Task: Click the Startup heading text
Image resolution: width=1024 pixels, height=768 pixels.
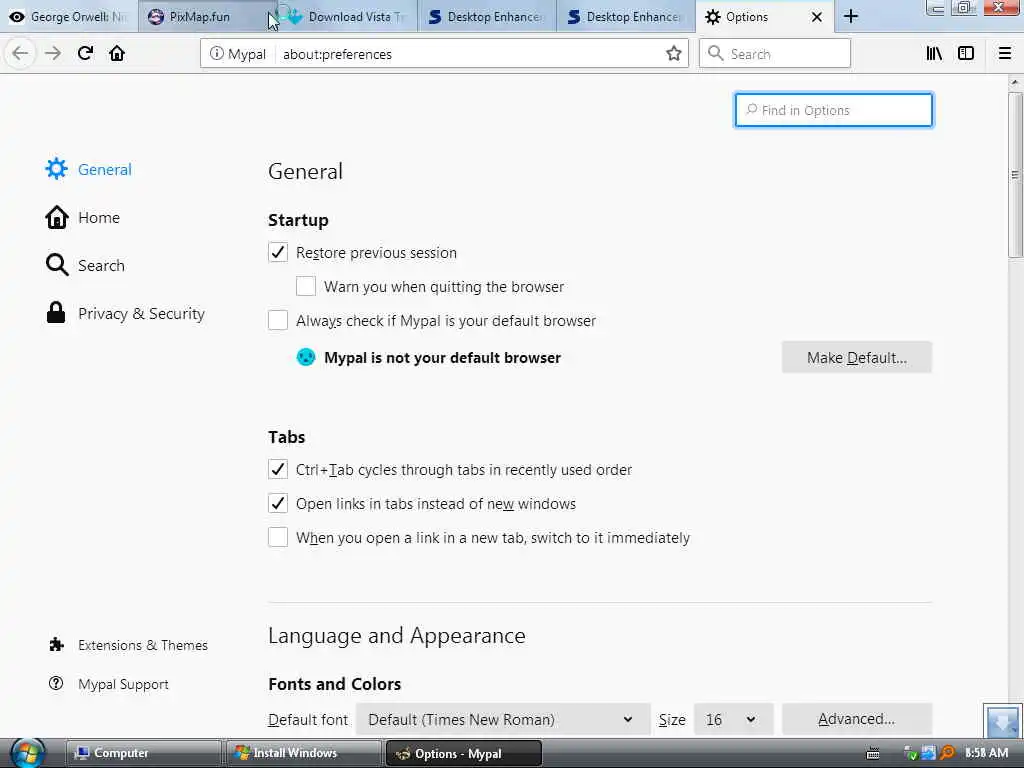Action: pos(298,220)
